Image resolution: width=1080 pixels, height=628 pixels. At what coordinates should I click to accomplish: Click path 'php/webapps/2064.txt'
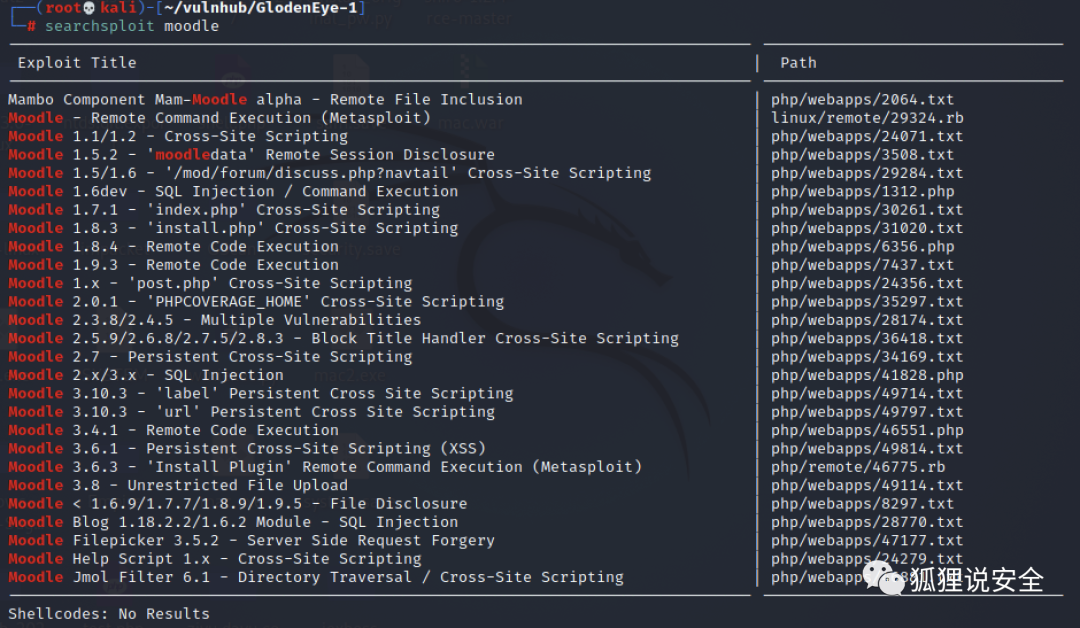coord(862,99)
